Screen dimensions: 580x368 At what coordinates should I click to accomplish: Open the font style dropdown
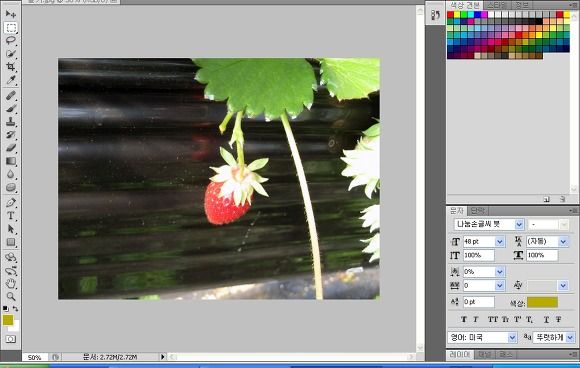pos(564,224)
